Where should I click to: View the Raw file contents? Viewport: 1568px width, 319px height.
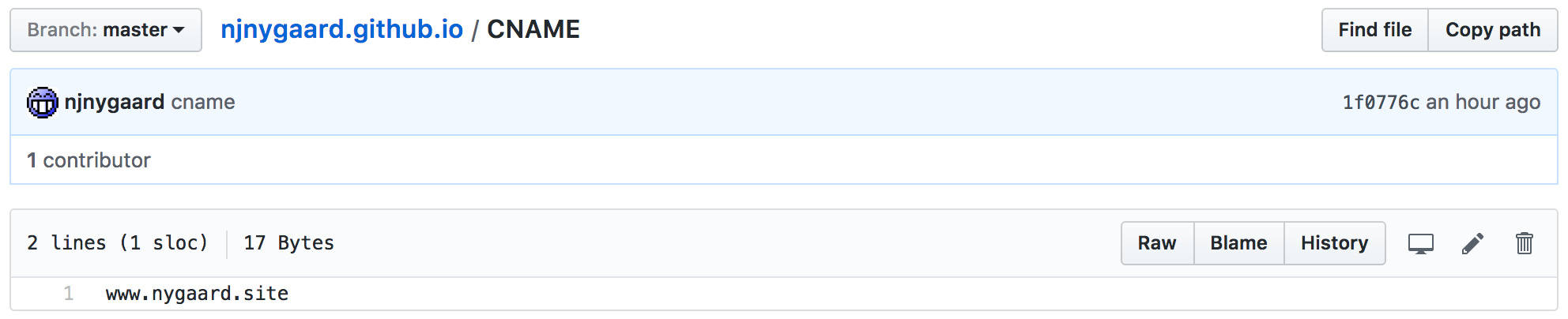[x=1156, y=243]
